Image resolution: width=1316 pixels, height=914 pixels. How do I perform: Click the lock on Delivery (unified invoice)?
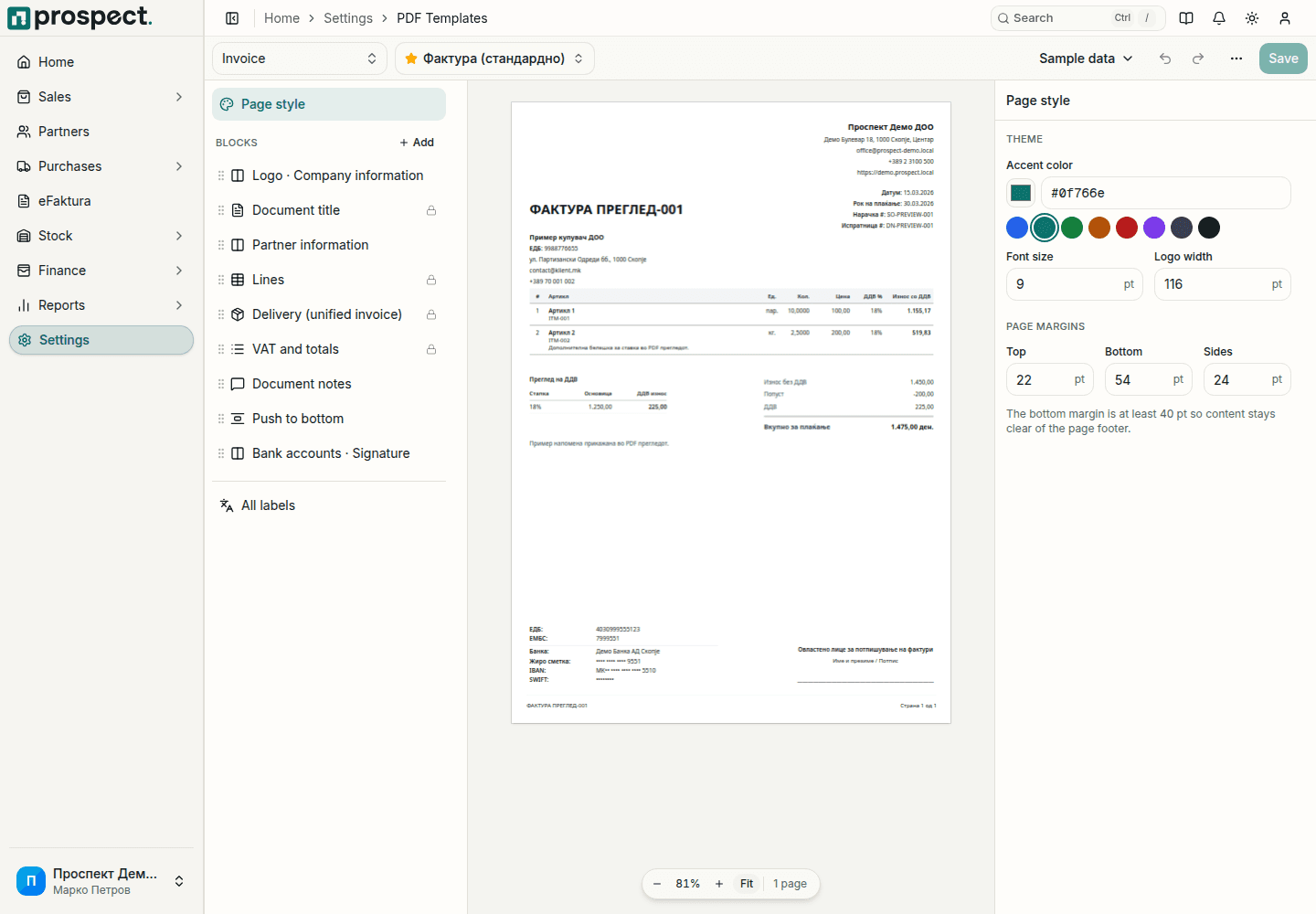pyautogui.click(x=431, y=314)
